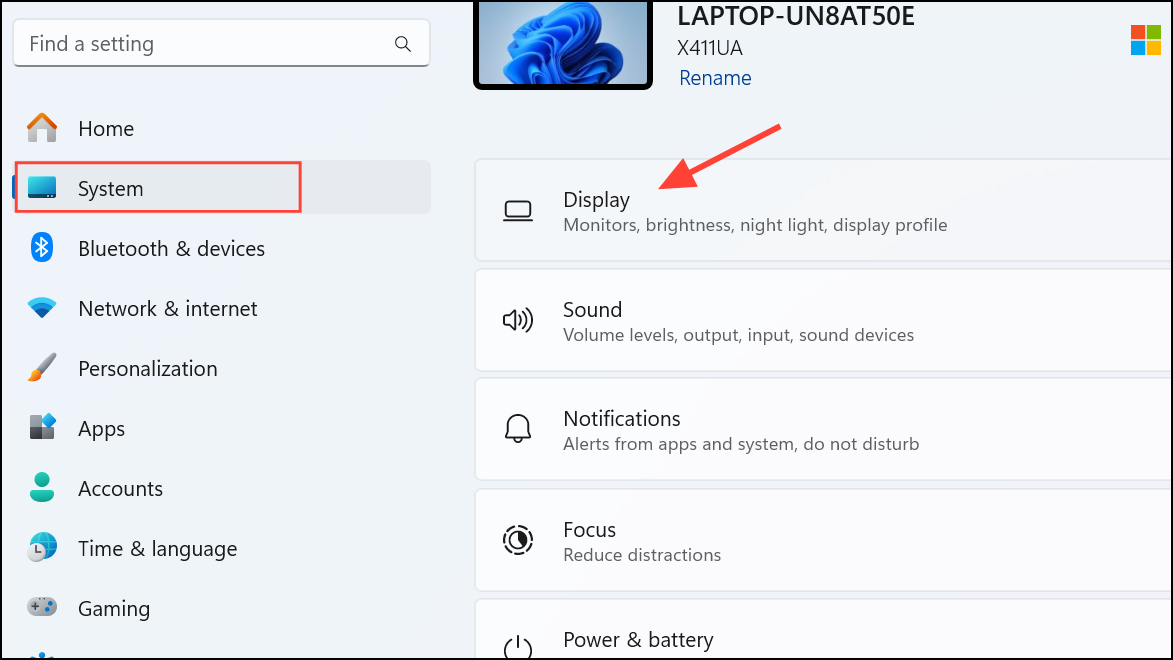
Task: Click the LAPTOP-UN8AT50E device name
Action: coord(796,16)
